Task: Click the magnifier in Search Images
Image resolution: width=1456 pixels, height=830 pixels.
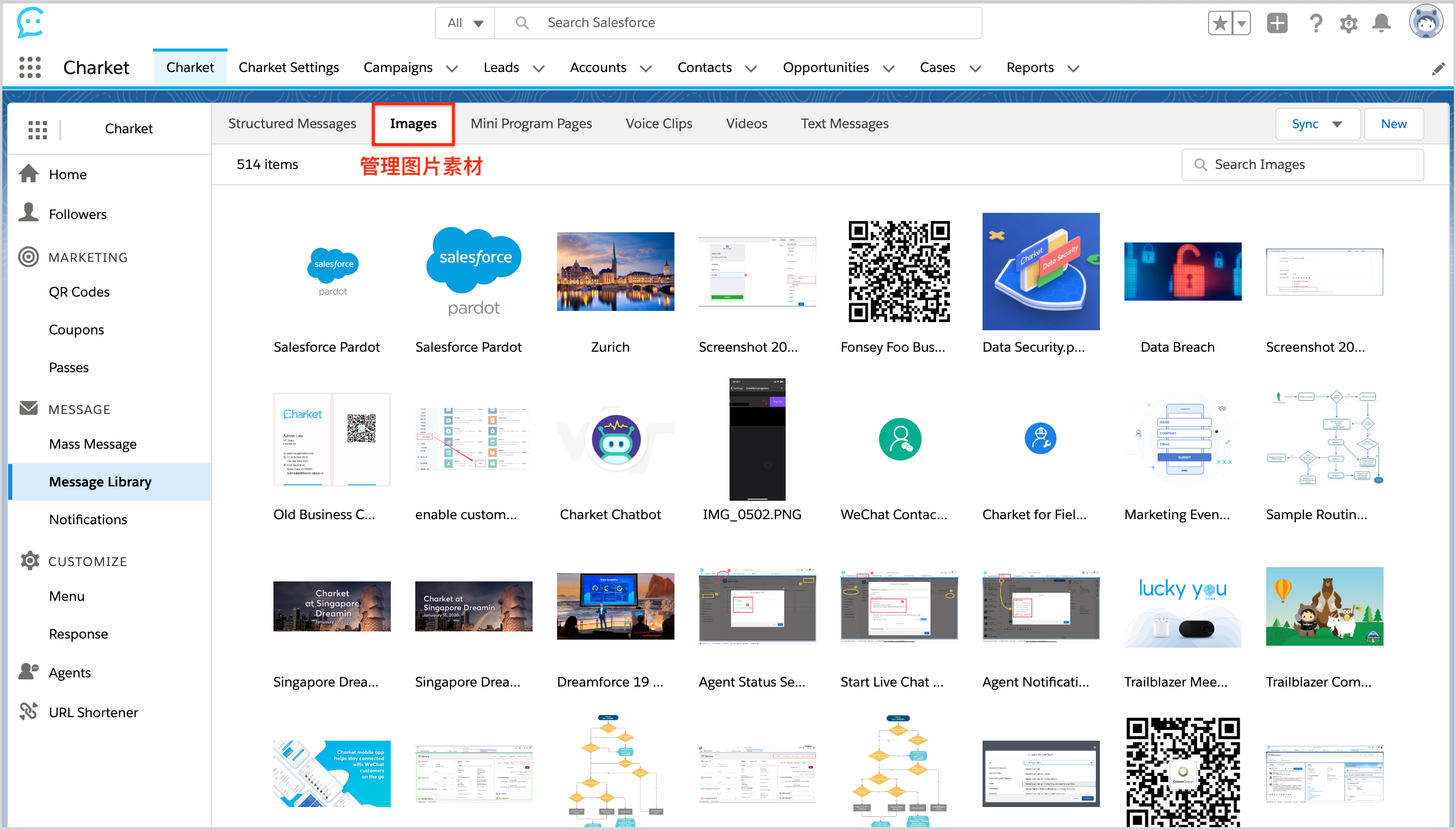Action: 1200,165
